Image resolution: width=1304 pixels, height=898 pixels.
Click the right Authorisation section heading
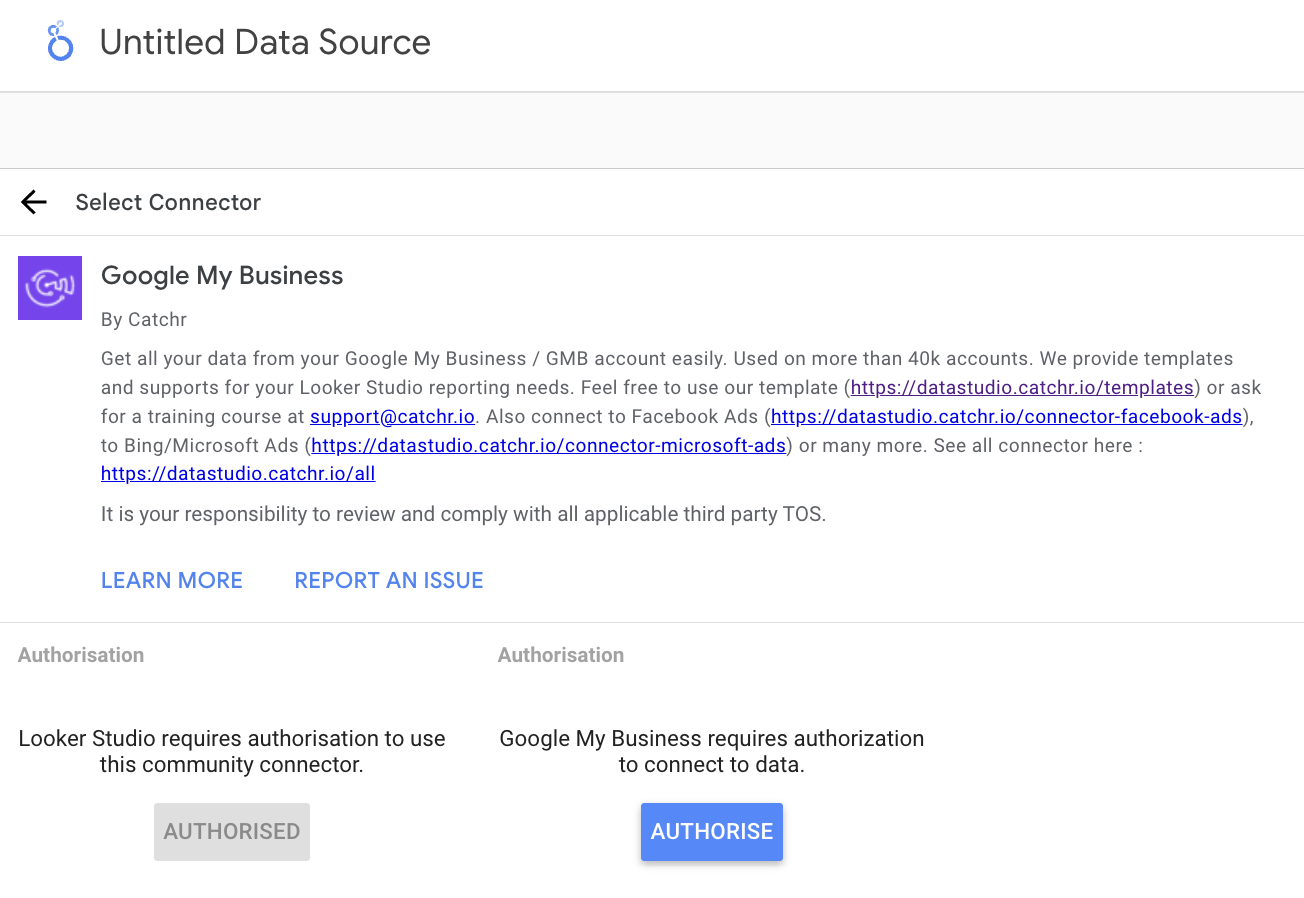pyautogui.click(x=560, y=655)
